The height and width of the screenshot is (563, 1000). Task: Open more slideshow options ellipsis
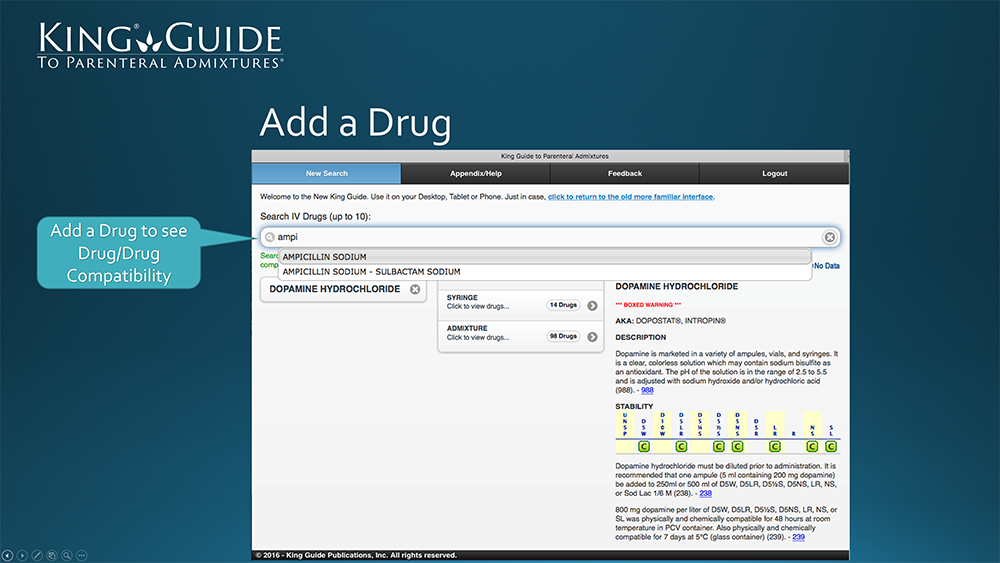(x=82, y=555)
